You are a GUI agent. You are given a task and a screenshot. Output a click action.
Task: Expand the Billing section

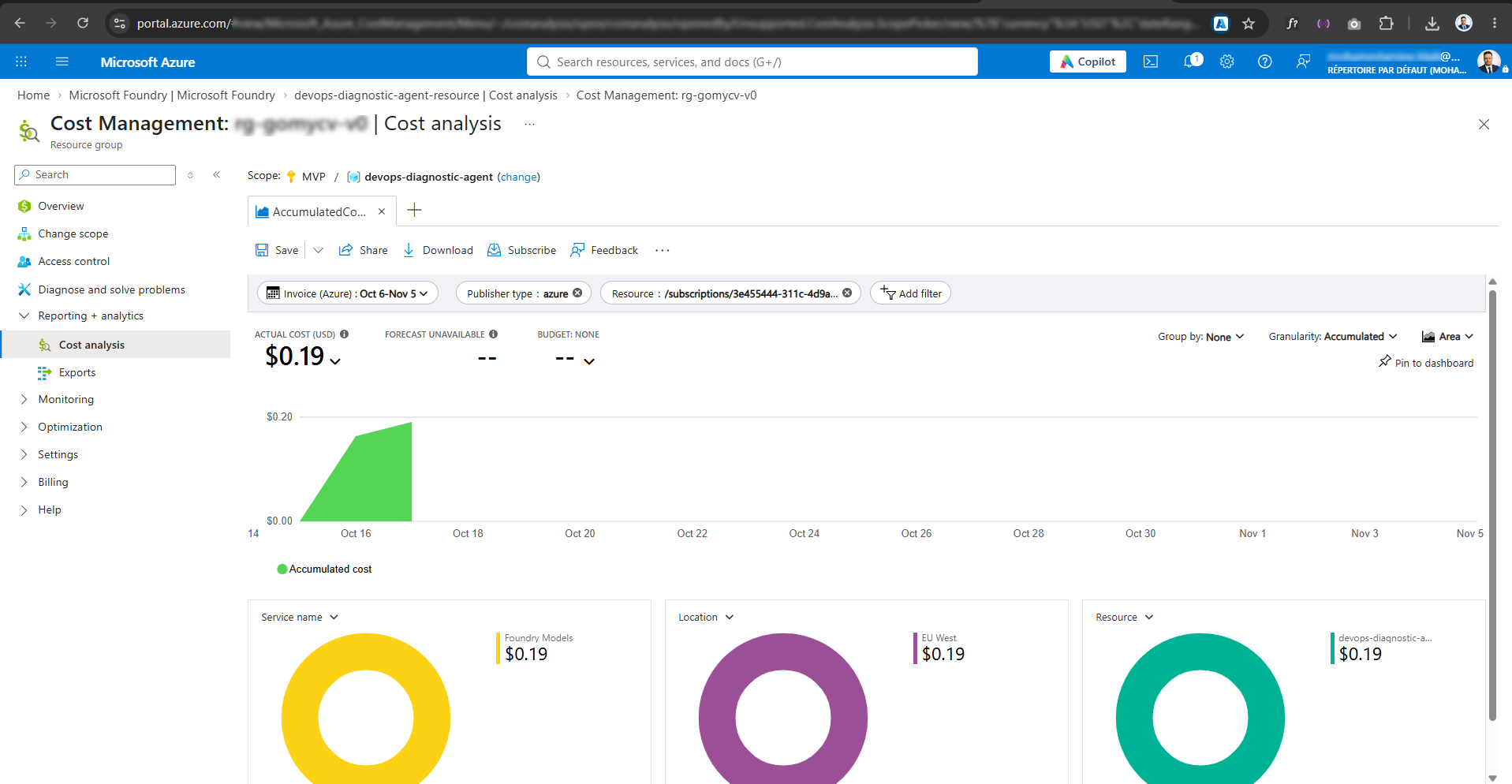[x=53, y=482]
